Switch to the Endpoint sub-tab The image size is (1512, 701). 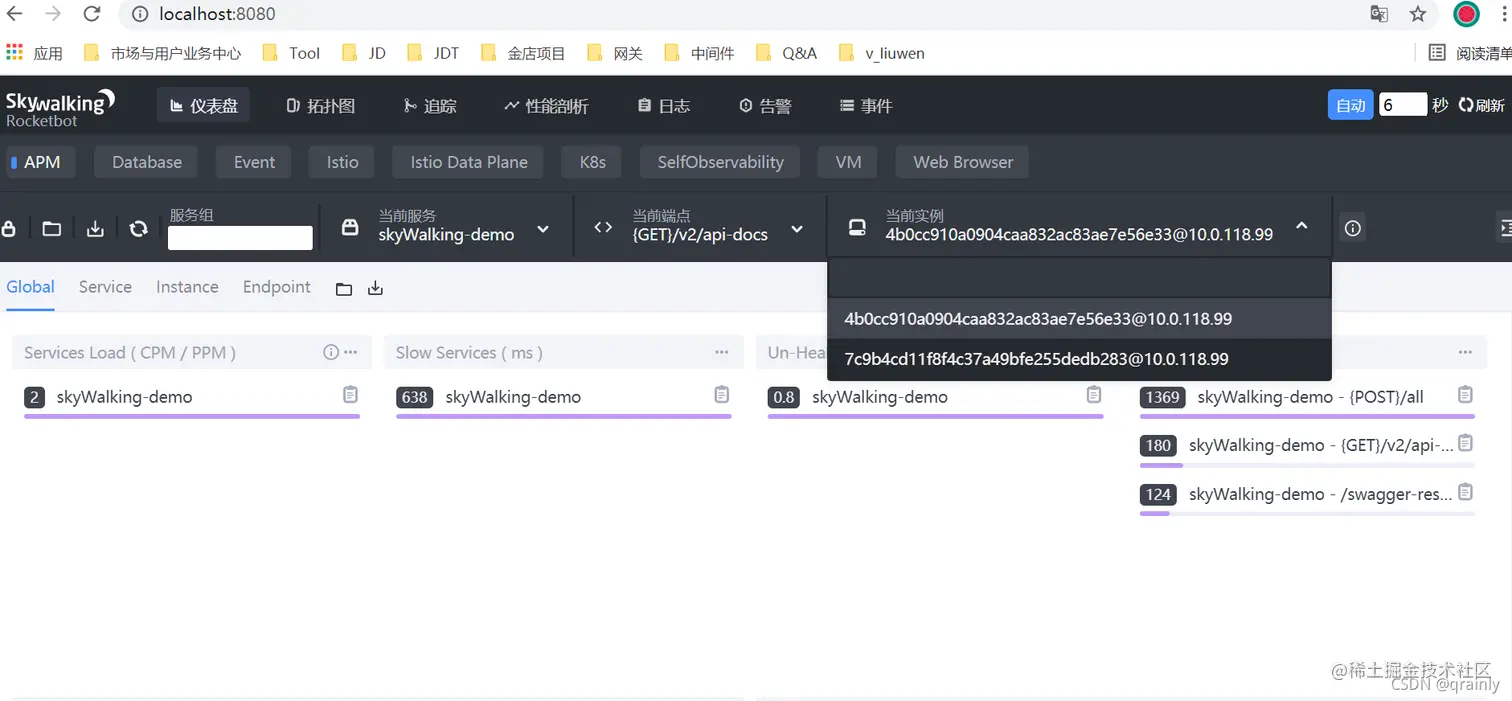pyautogui.click(x=277, y=287)
